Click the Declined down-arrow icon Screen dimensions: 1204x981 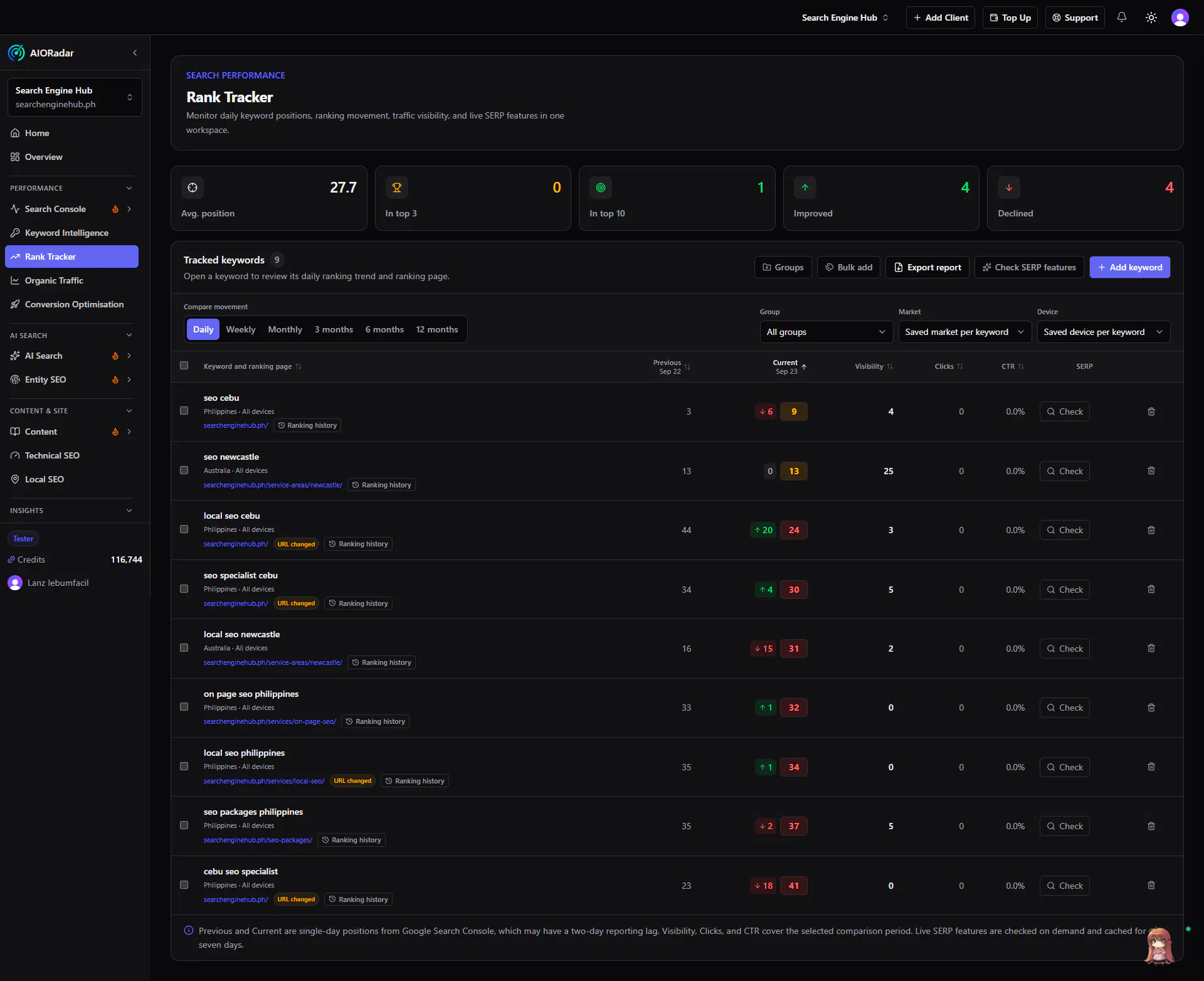click(x=1009, y=188)
